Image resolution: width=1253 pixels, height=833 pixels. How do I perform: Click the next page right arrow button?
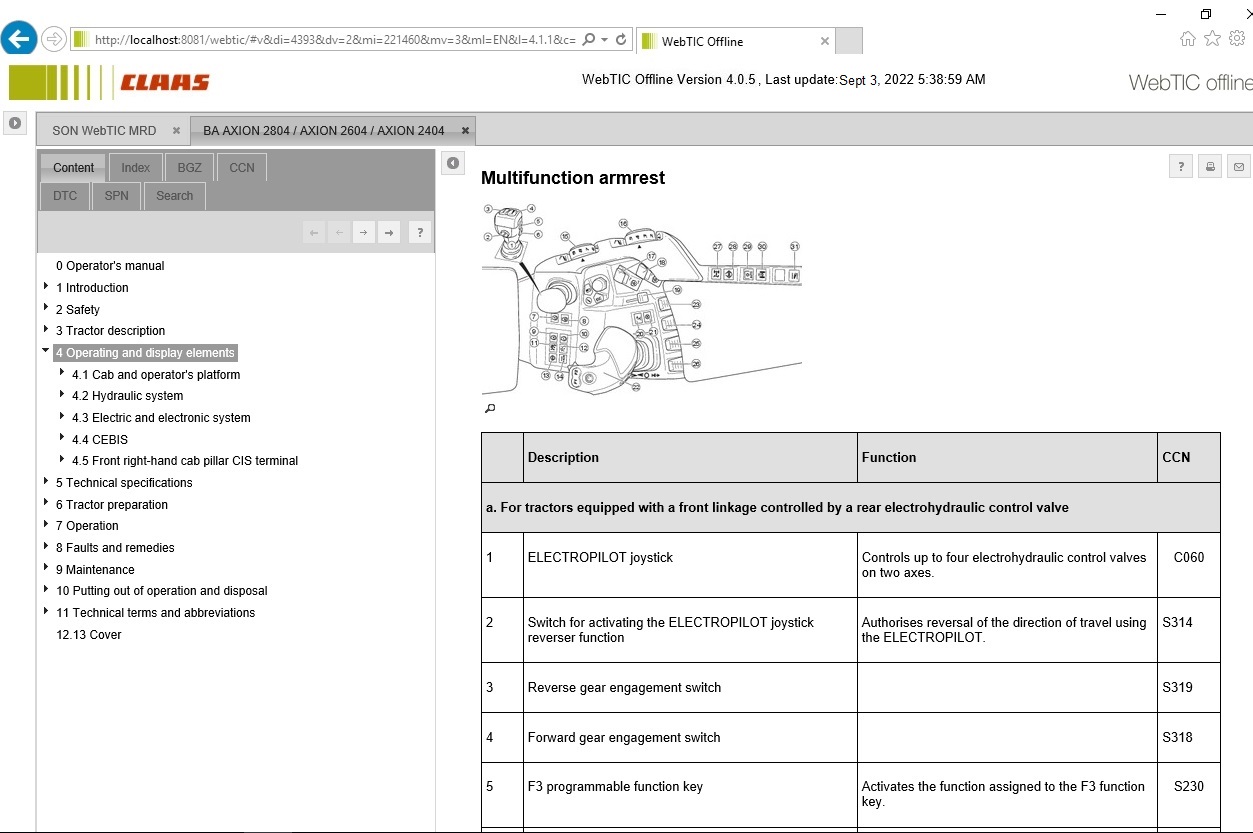tap(364, 232)
